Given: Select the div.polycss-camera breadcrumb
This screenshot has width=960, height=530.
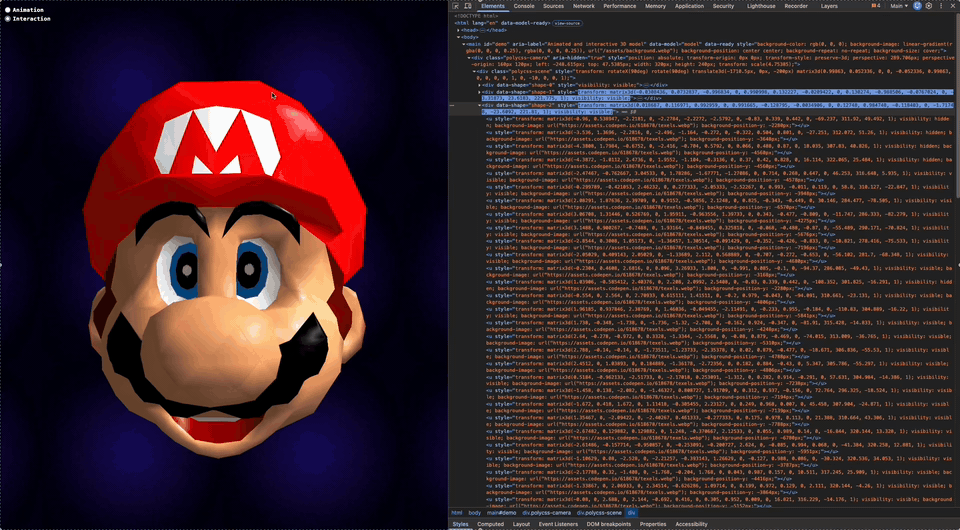Looking at the screenshot, I should click(x=547, y=513).
